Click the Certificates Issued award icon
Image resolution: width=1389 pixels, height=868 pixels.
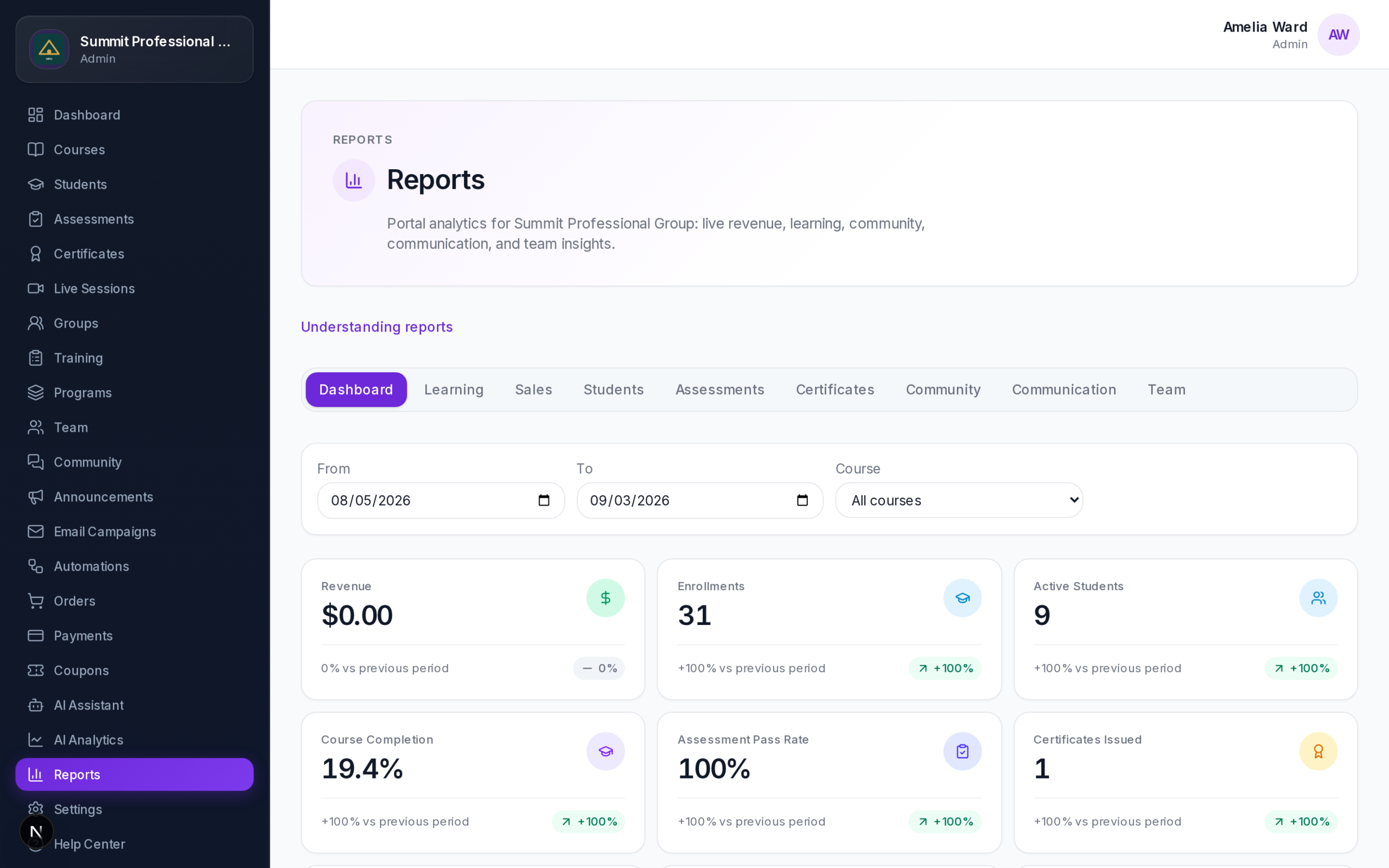[1318, 751]
